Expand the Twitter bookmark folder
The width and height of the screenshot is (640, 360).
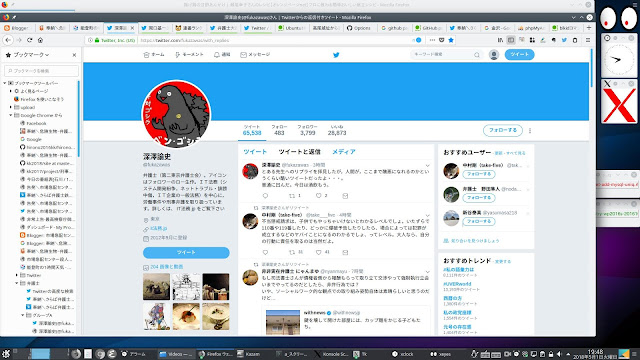point(17,275)
